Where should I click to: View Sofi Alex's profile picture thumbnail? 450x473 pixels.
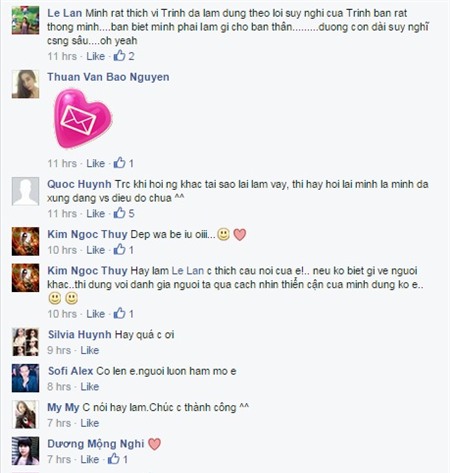click(25, 378)
